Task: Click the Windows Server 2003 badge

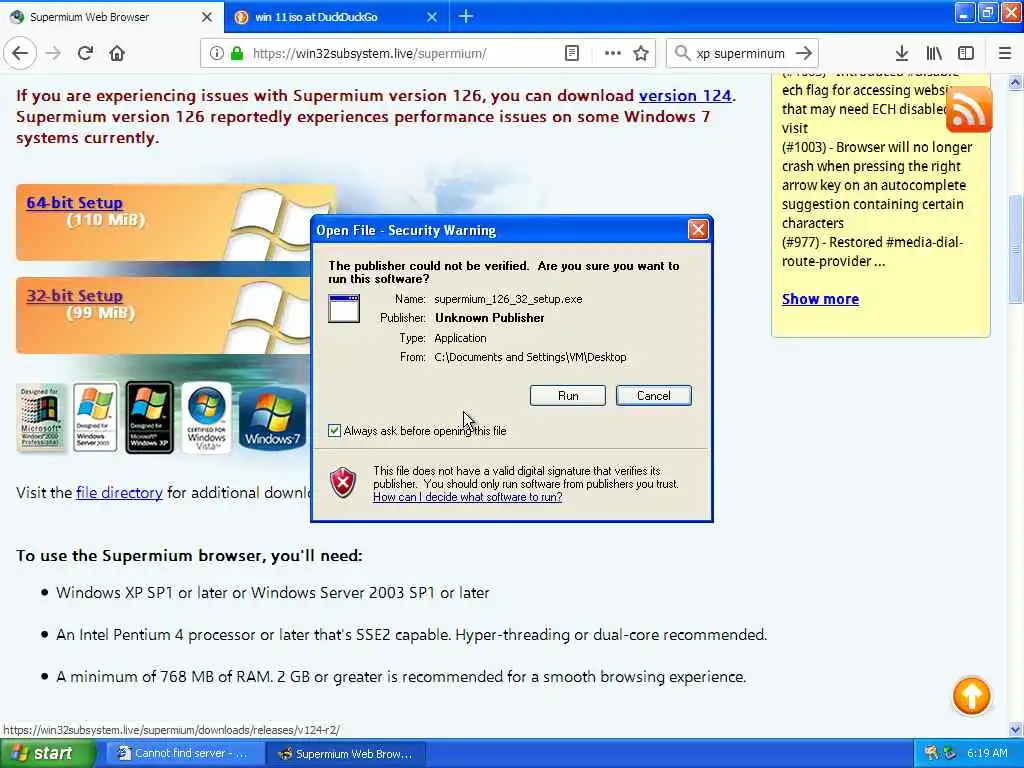Action: [x=95, y=417]
